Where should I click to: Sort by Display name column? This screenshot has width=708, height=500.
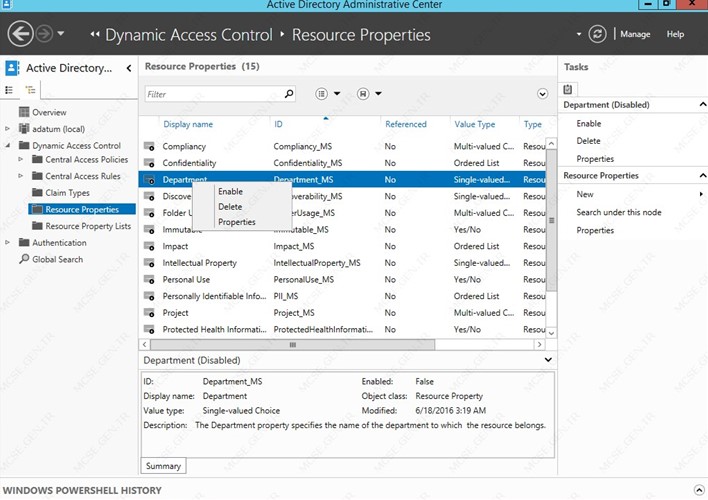click(188, 124)
